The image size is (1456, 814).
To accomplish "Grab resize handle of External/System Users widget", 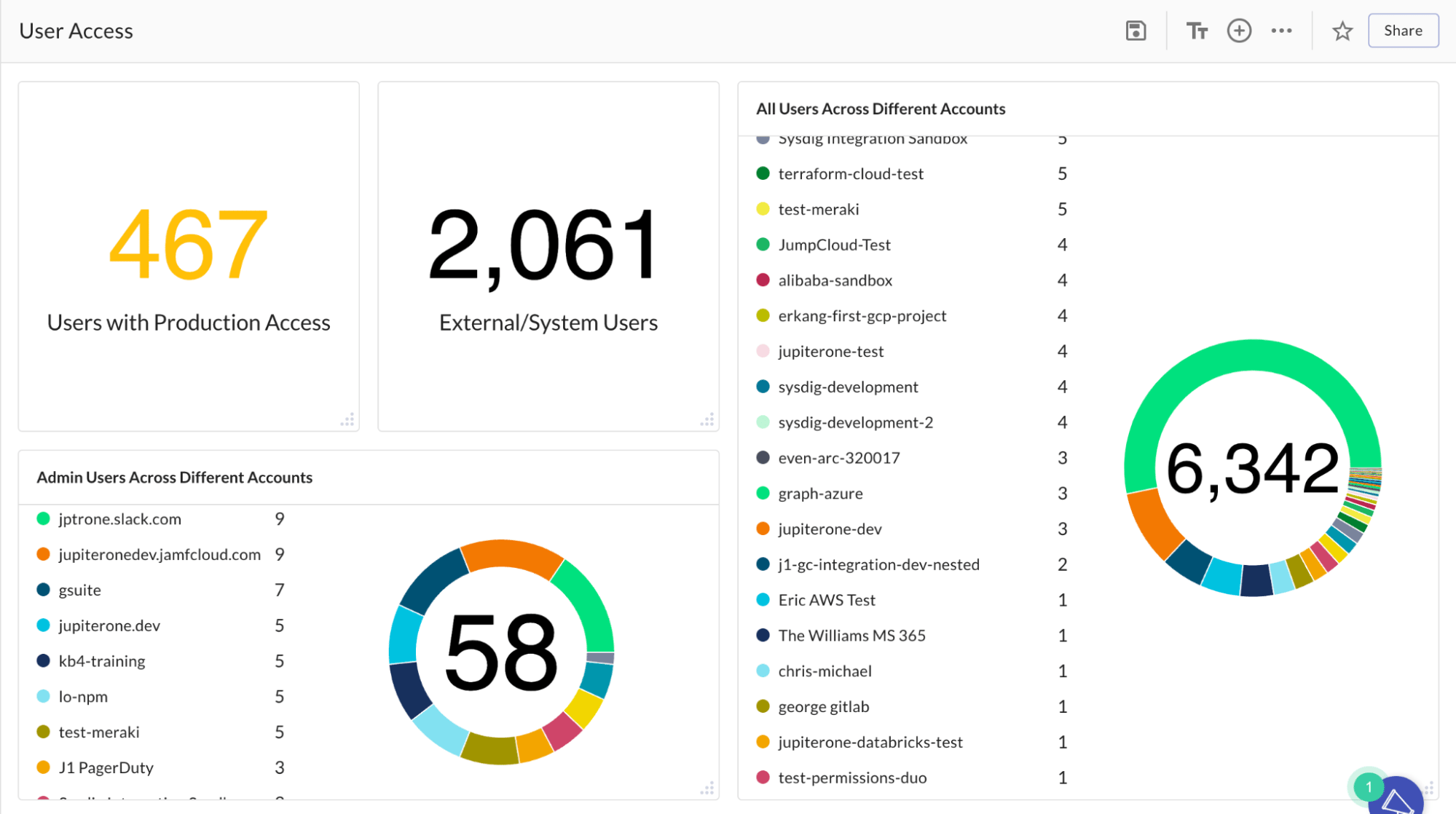I will 707,420.
